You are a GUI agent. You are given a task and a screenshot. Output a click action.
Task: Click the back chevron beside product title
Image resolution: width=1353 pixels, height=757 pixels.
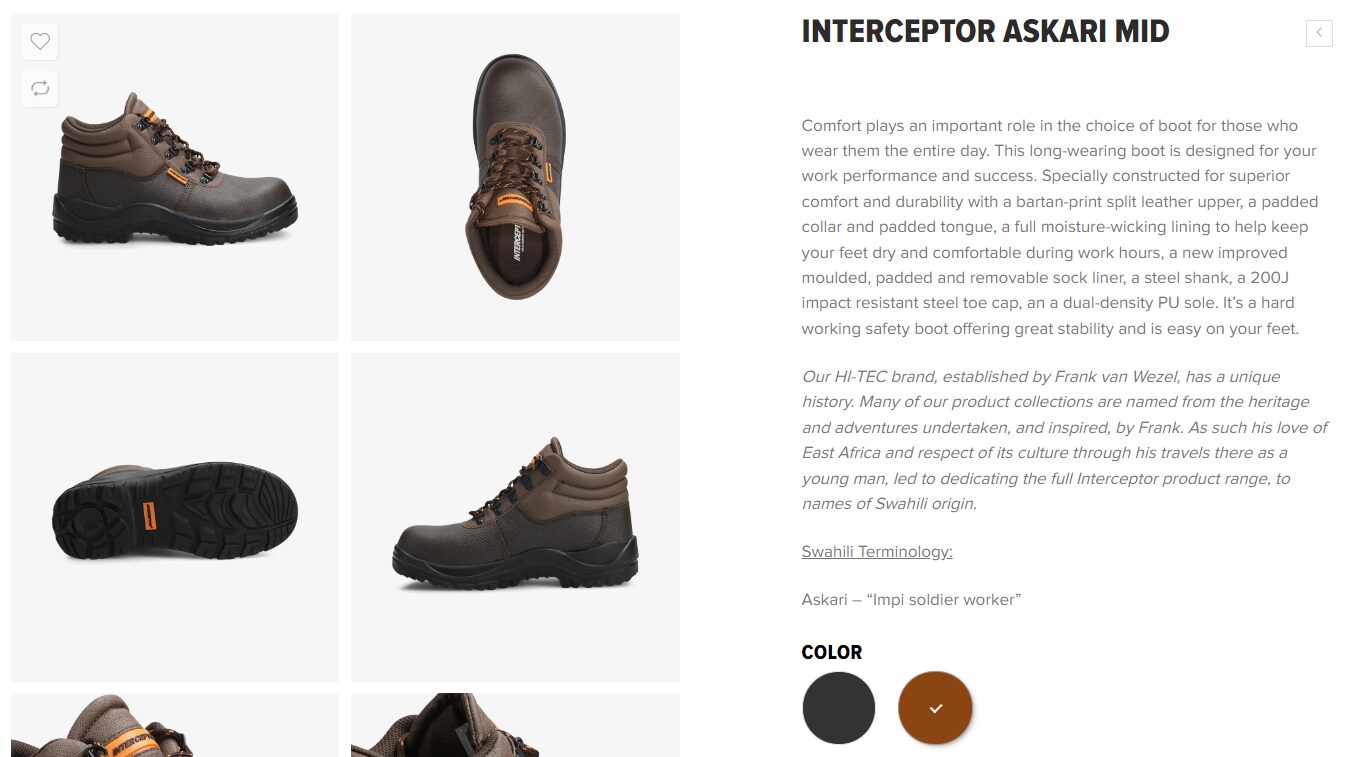[x=1319, y=33]
